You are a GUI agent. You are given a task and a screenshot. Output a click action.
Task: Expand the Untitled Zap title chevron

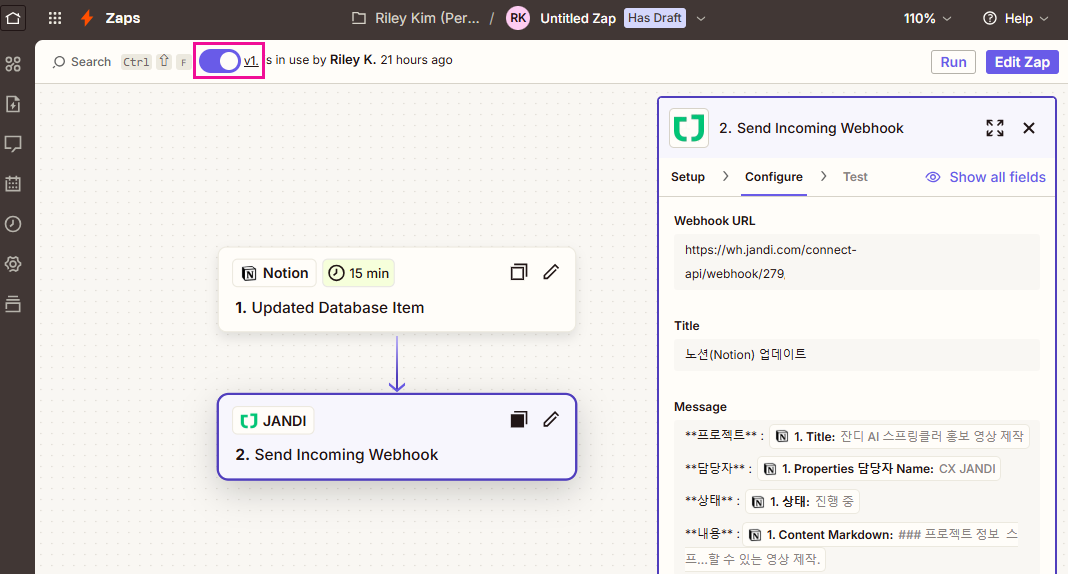[x=701, y=18]
